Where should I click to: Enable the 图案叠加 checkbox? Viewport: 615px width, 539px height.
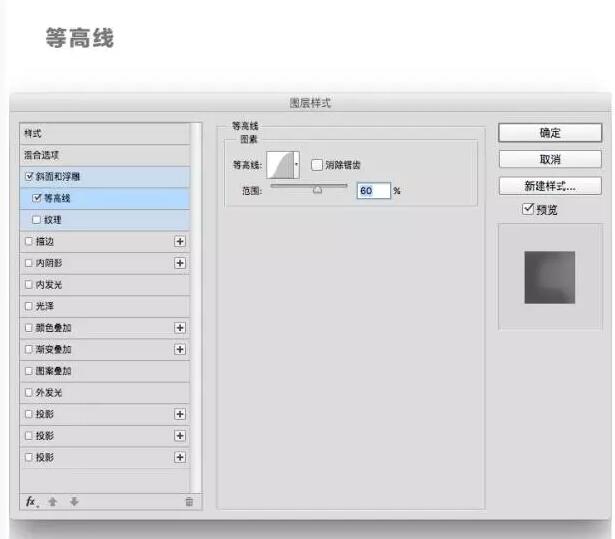[29, 371]
